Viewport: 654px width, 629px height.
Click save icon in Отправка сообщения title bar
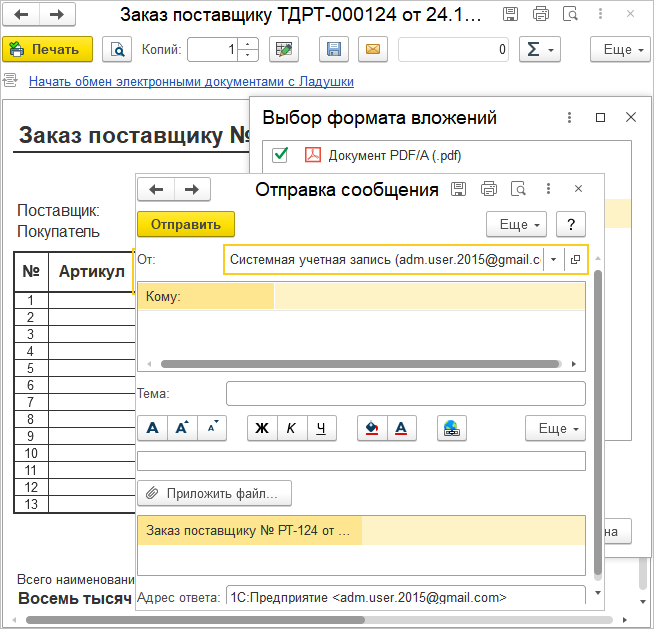tap(458, 189)
